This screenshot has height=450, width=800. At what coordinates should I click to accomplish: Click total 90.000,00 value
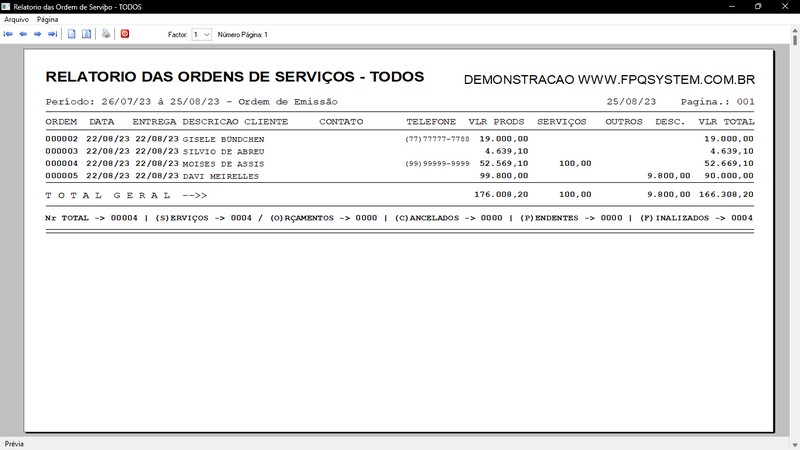tap(729, 176)
